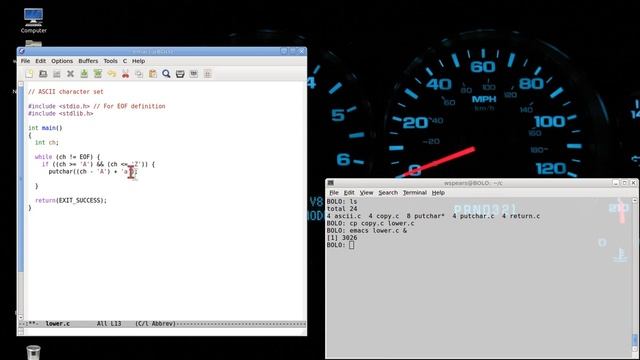
Task: Click the terminal prompt cursor after last BOLO:
Action: click(x=351, y=245)
